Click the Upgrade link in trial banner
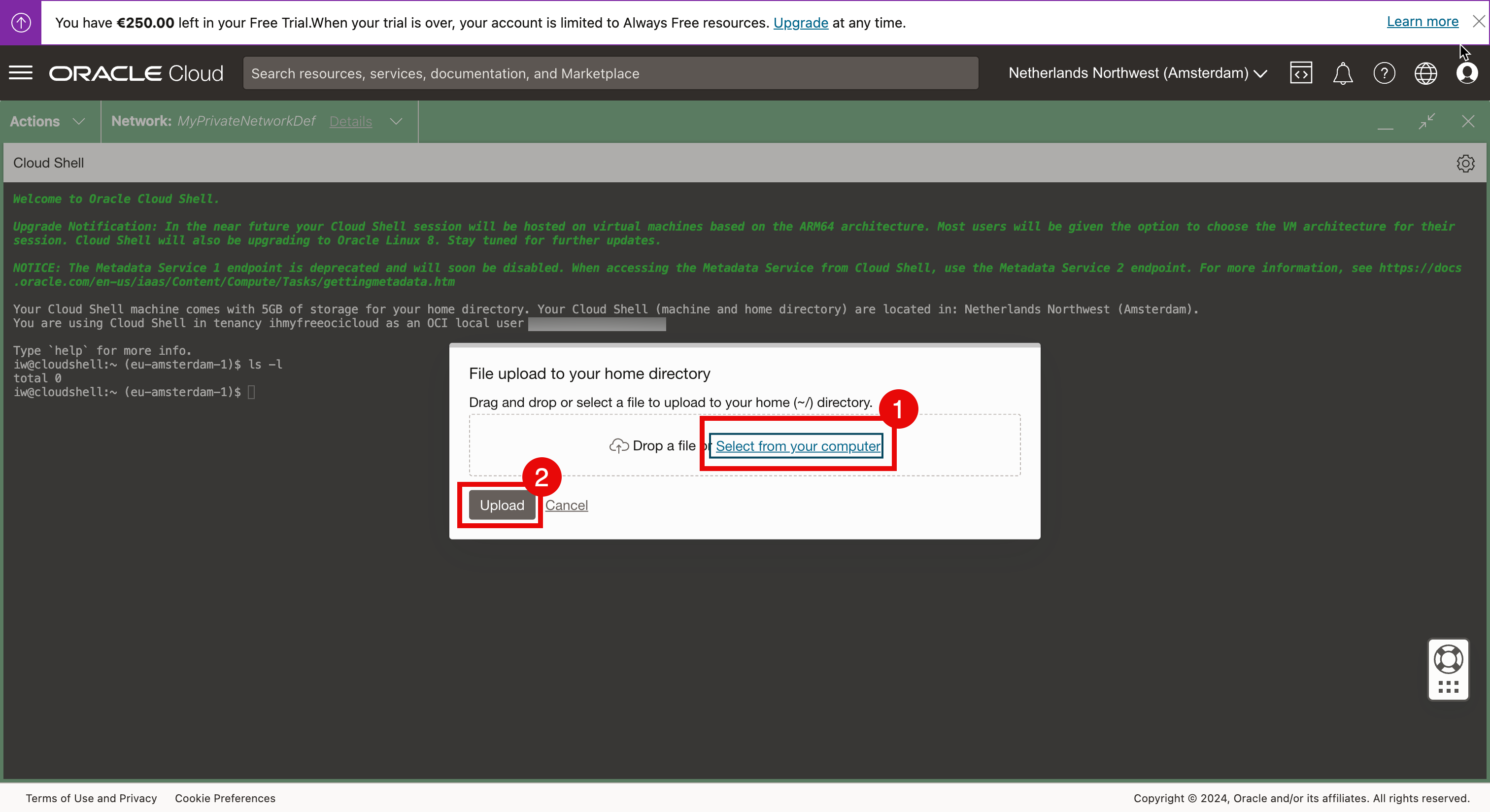 [801, 23]
